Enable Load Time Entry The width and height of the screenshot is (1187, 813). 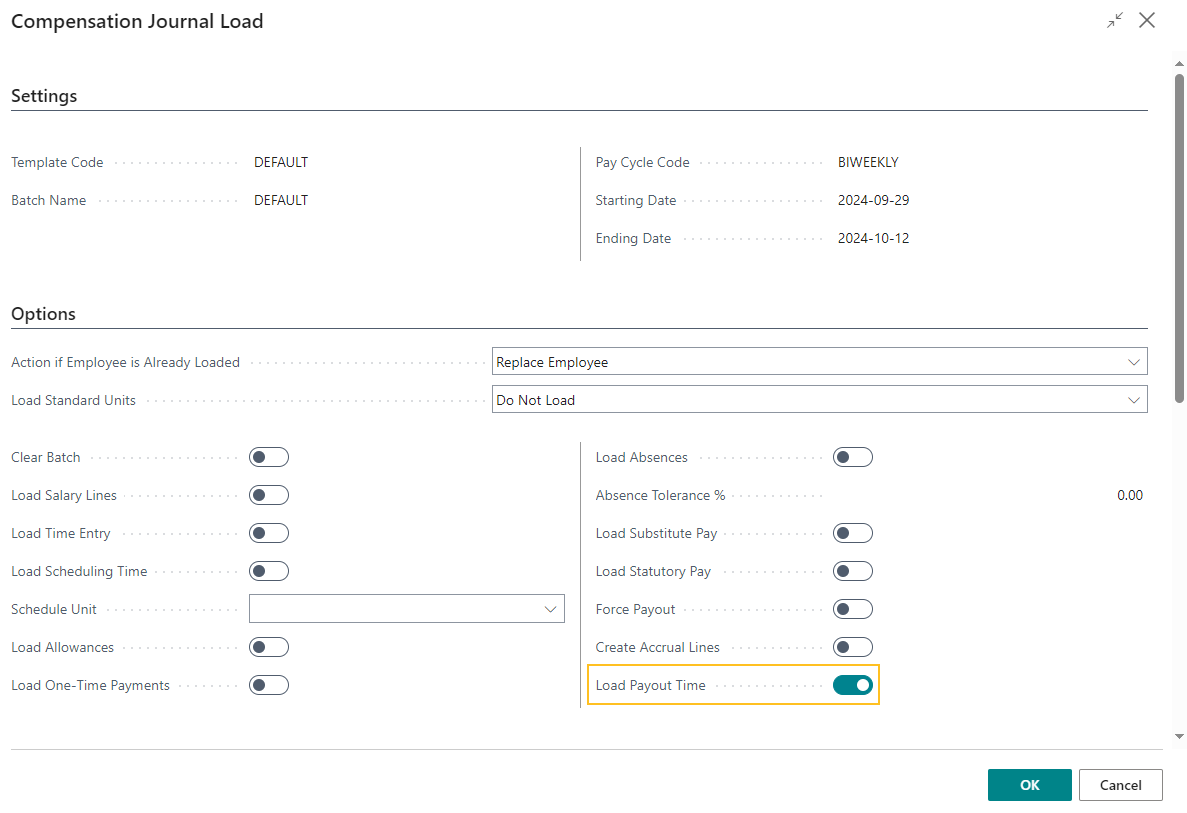pyautogui.click(x=268, y=532)
